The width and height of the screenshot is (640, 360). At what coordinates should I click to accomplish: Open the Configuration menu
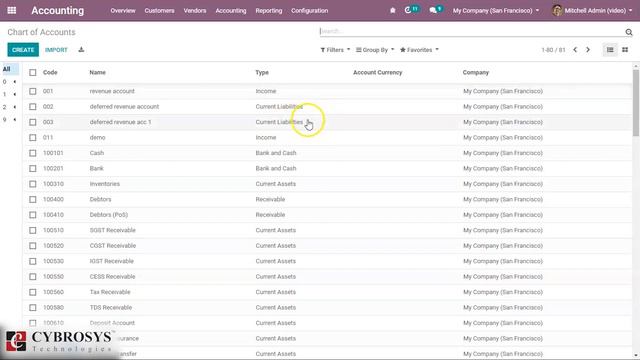coord(309,11)
